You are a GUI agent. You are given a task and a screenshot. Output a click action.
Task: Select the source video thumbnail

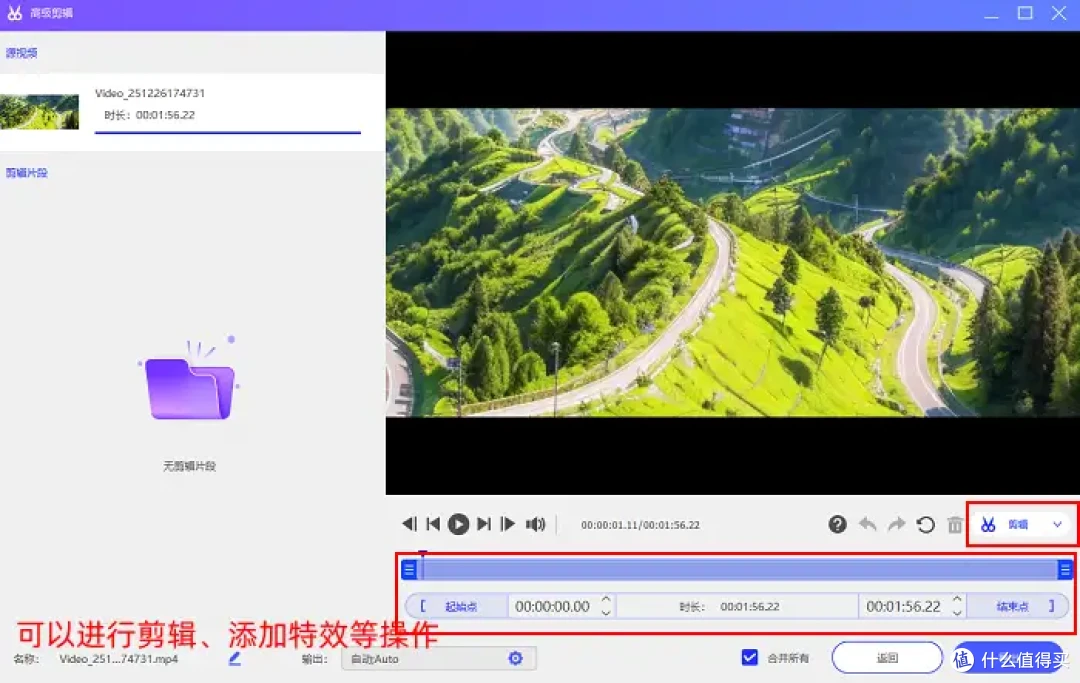(39, 112)
